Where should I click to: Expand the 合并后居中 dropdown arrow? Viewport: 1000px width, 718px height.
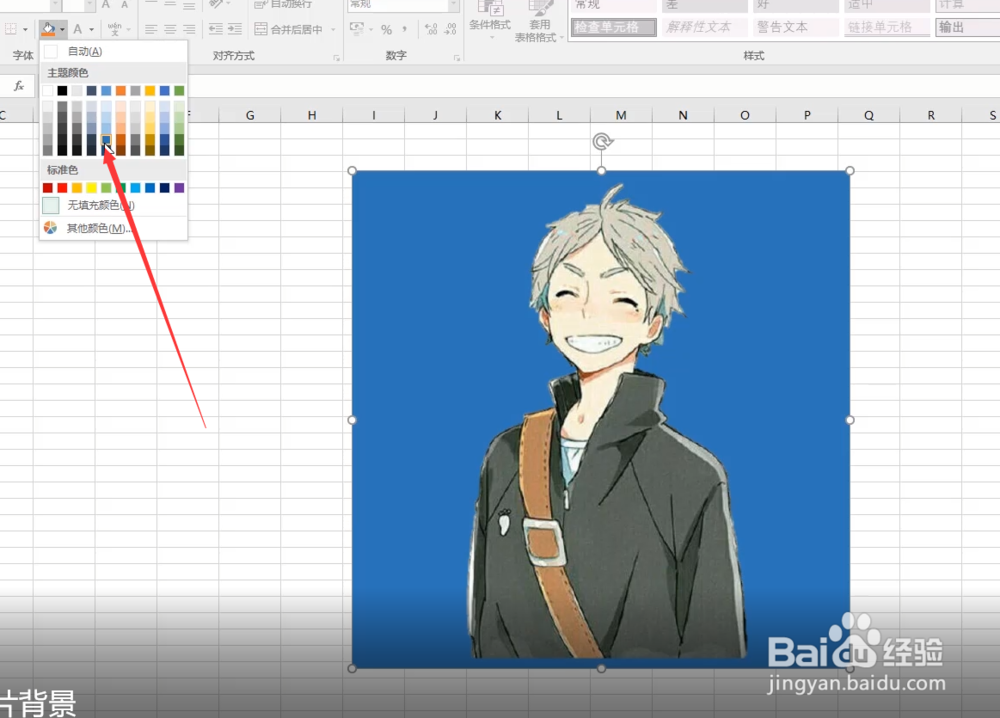[333, 29]
